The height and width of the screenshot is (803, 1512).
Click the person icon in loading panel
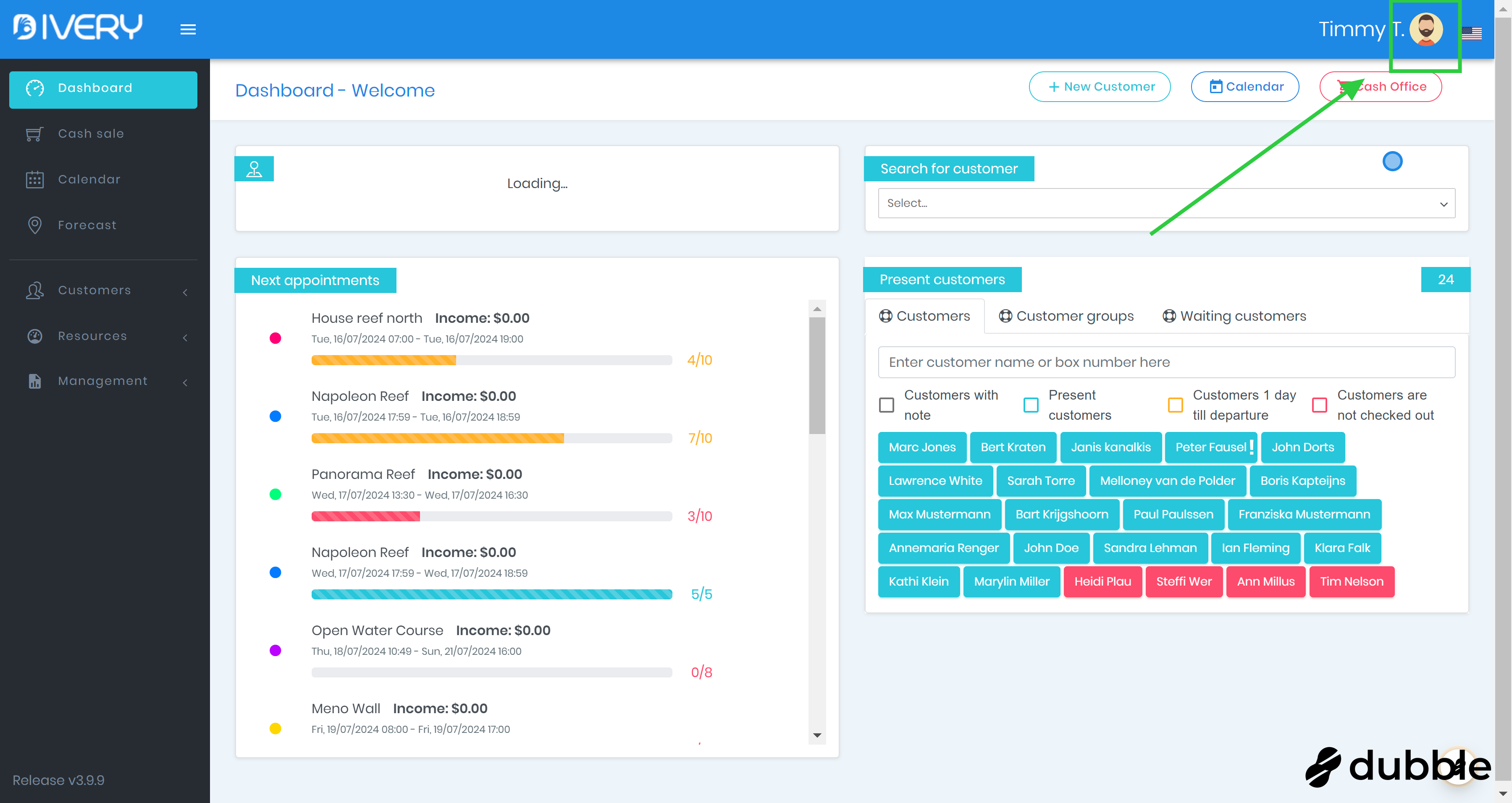[x=254, y=169]
